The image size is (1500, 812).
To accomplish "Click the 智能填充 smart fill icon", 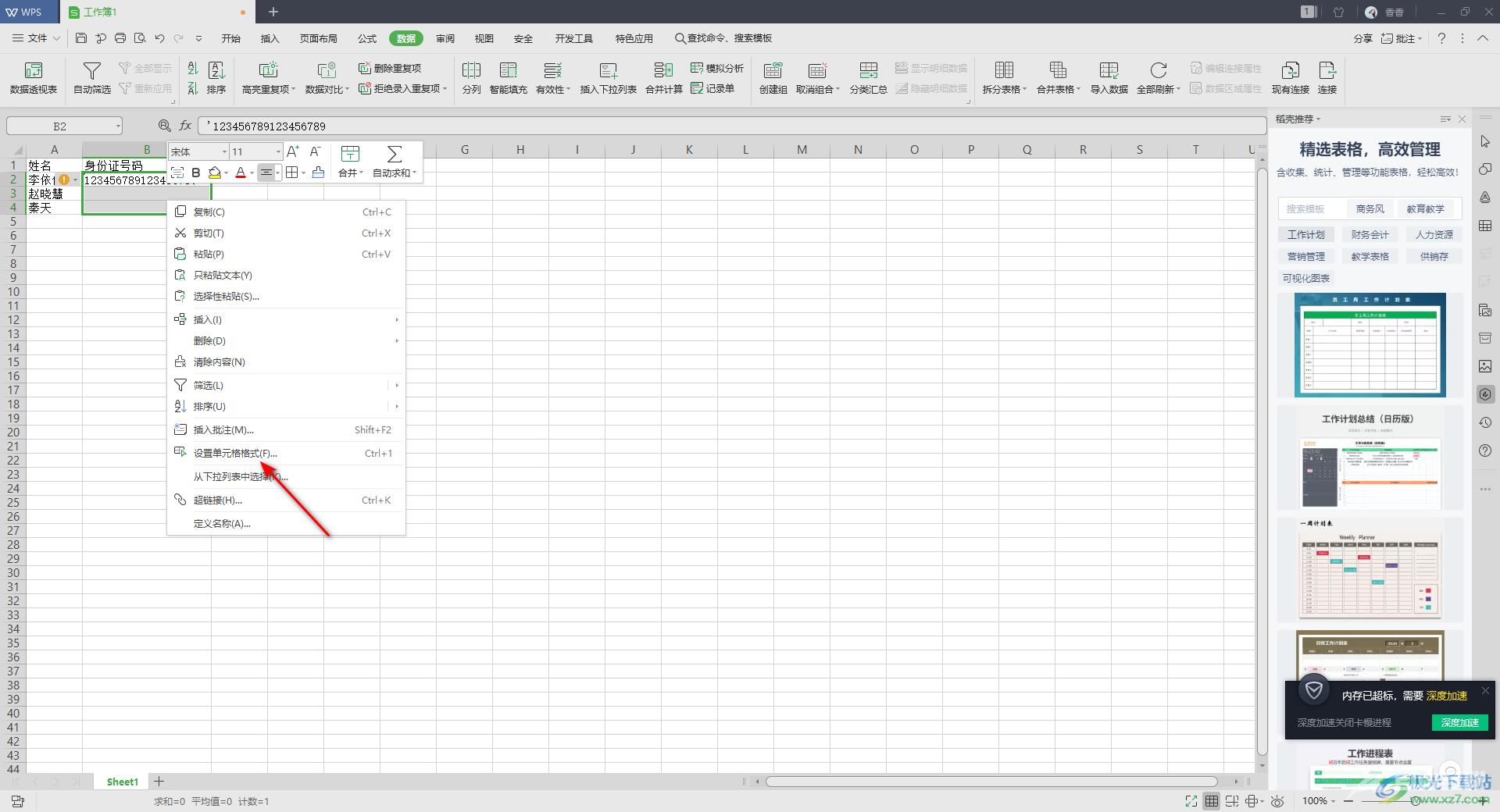I will 508,70.
